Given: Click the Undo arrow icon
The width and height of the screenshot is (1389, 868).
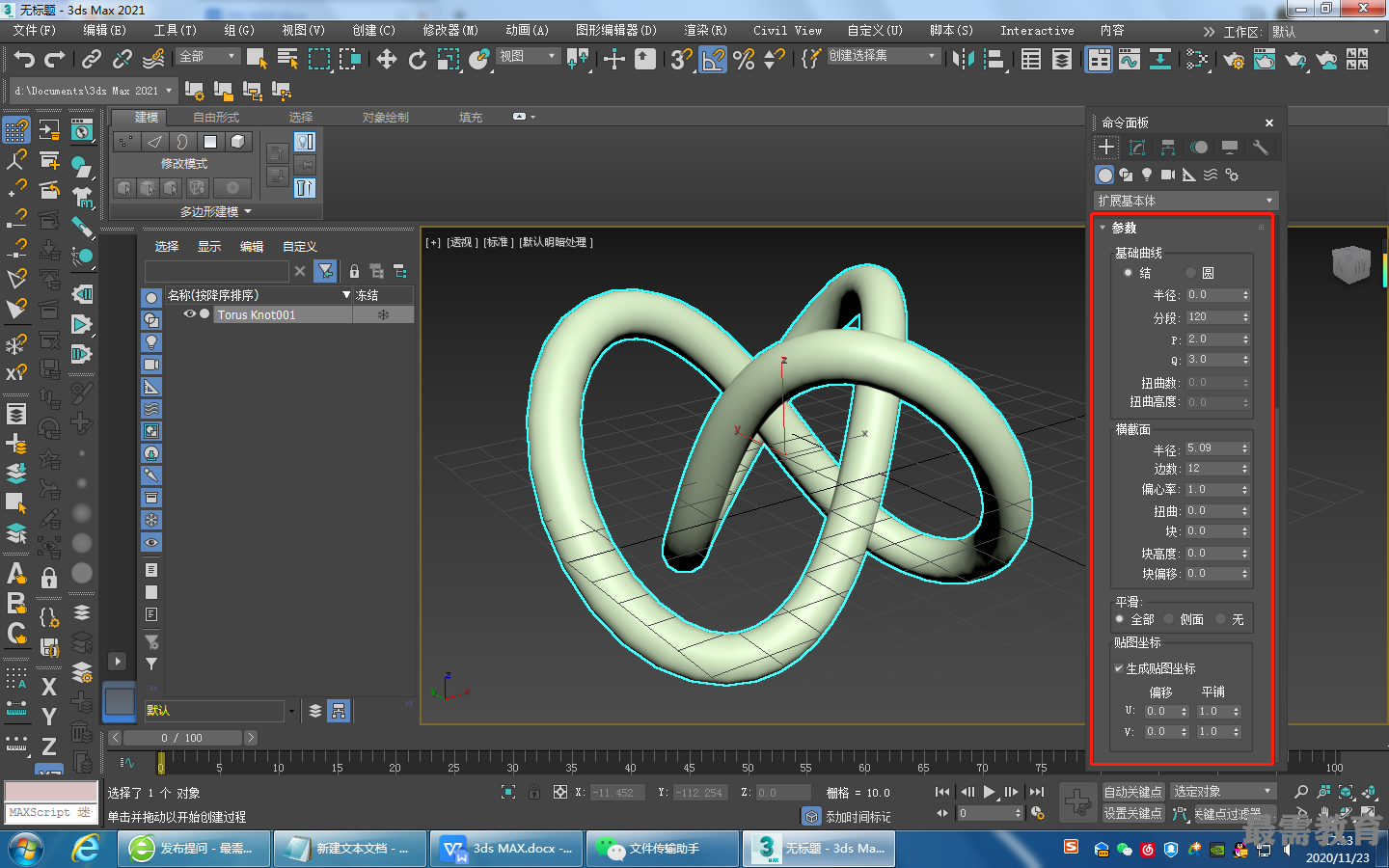Looking at the screenshot, I should (x=24, y=60).
